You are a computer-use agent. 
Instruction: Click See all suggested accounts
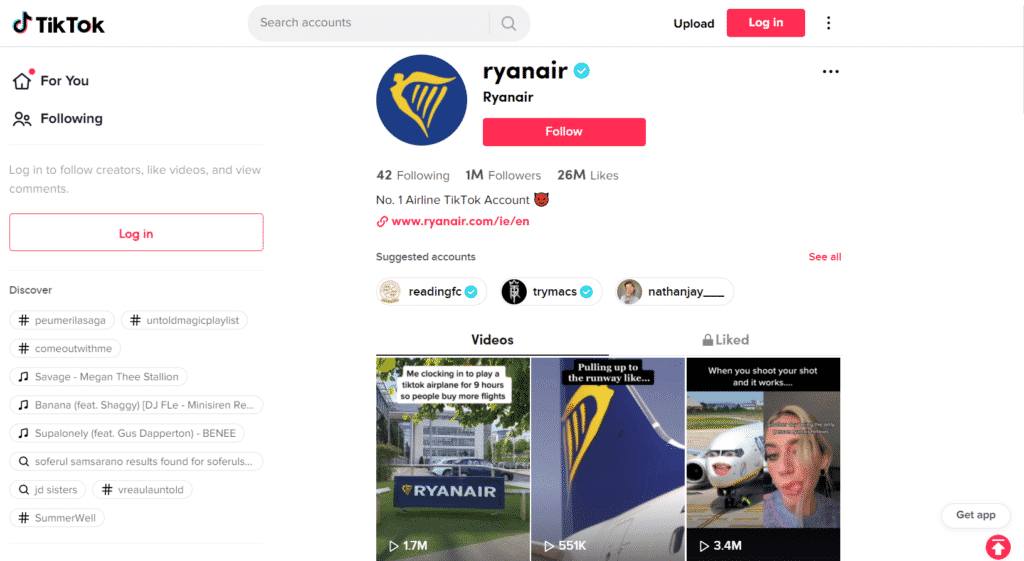click(825, 257)
